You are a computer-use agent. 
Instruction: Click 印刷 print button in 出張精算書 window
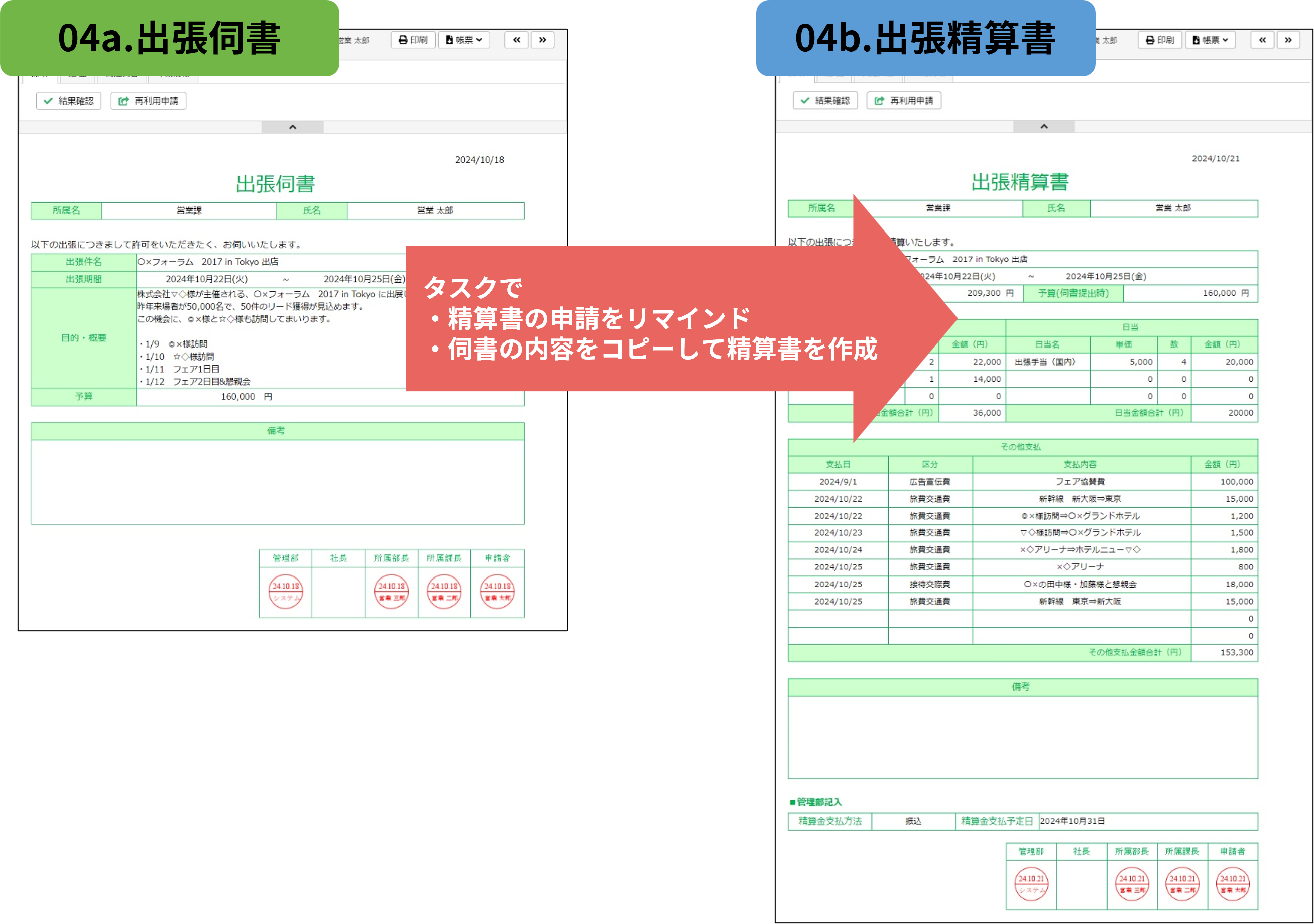pos(1160,40)
